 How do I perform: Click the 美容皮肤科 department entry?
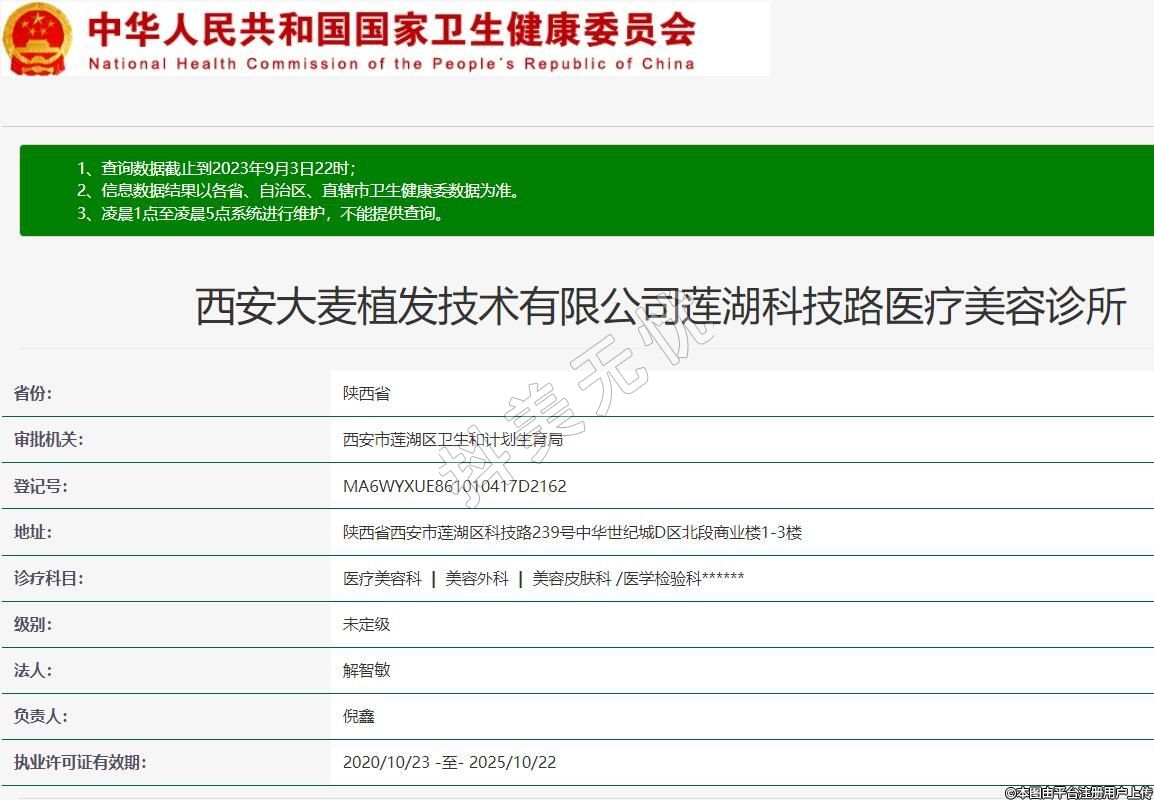(571, 579)
